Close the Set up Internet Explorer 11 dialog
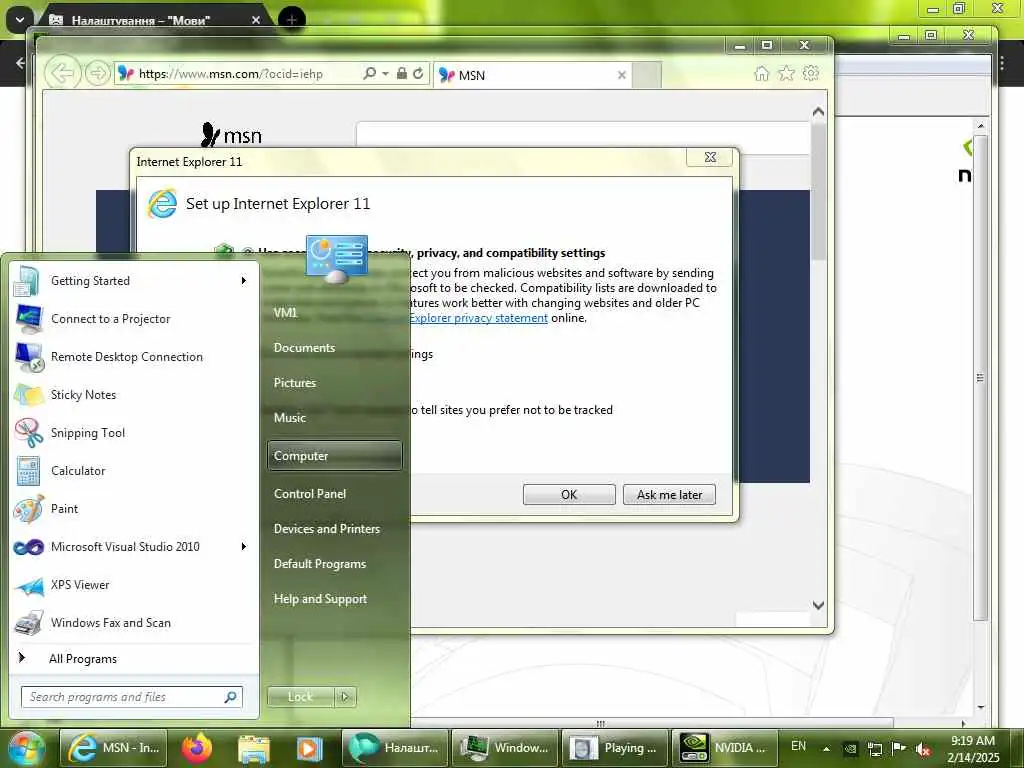 coord(710,157)
